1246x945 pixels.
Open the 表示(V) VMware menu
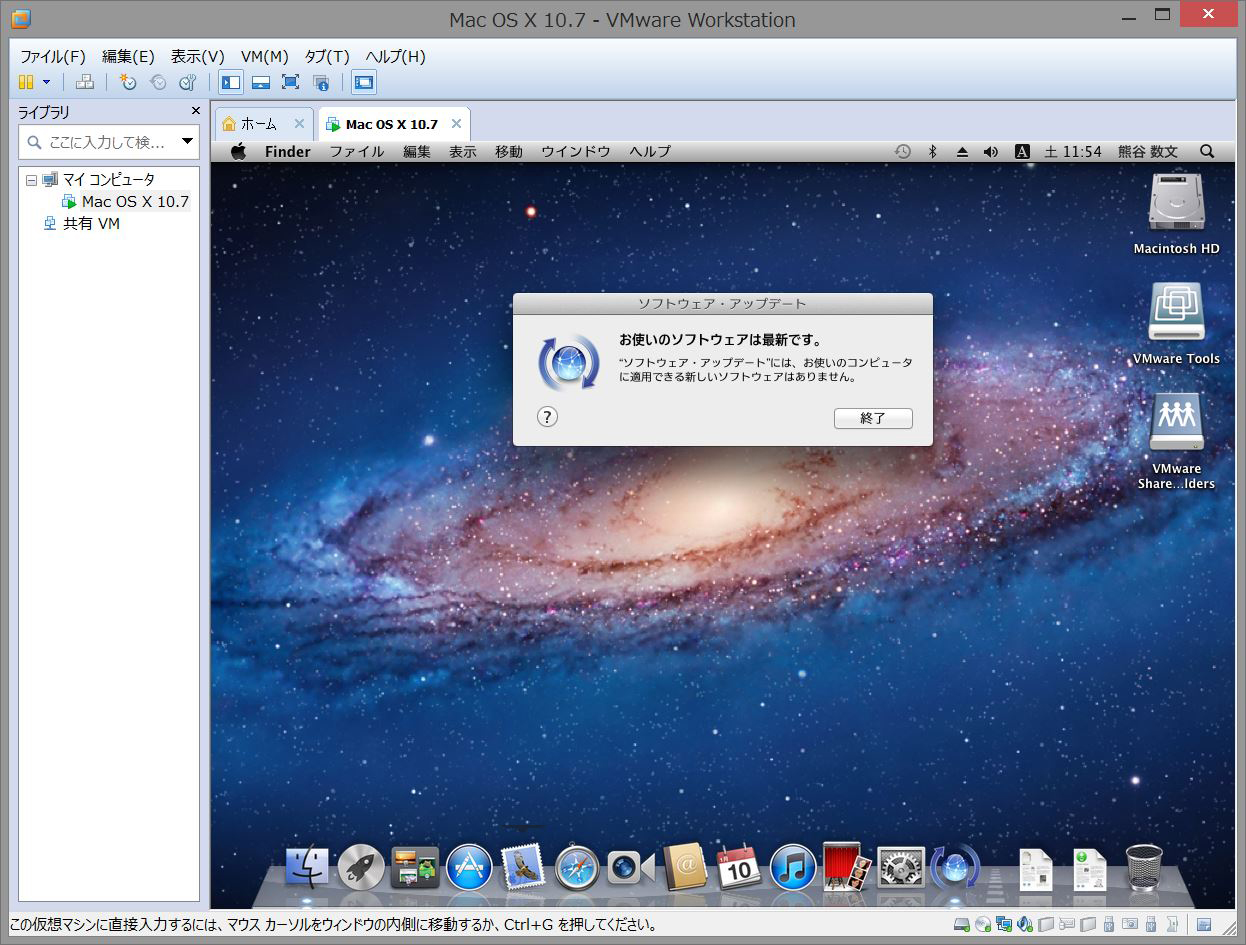coord(197,56)
